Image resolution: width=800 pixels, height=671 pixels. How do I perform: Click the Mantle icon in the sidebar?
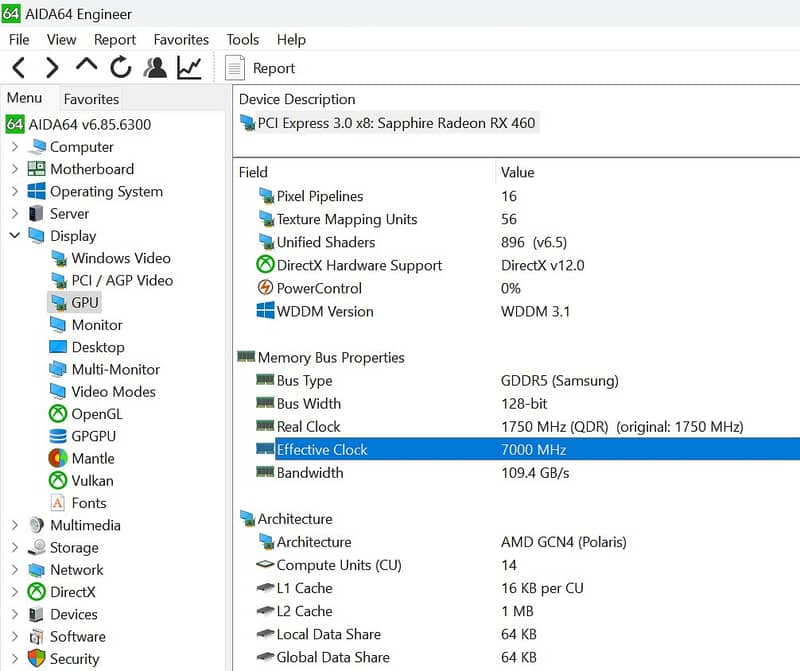(x=58, y=458)
